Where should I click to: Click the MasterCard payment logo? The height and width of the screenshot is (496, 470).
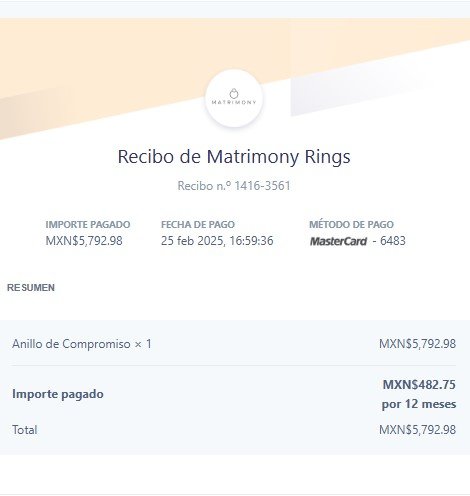click(x=338, y=241)
